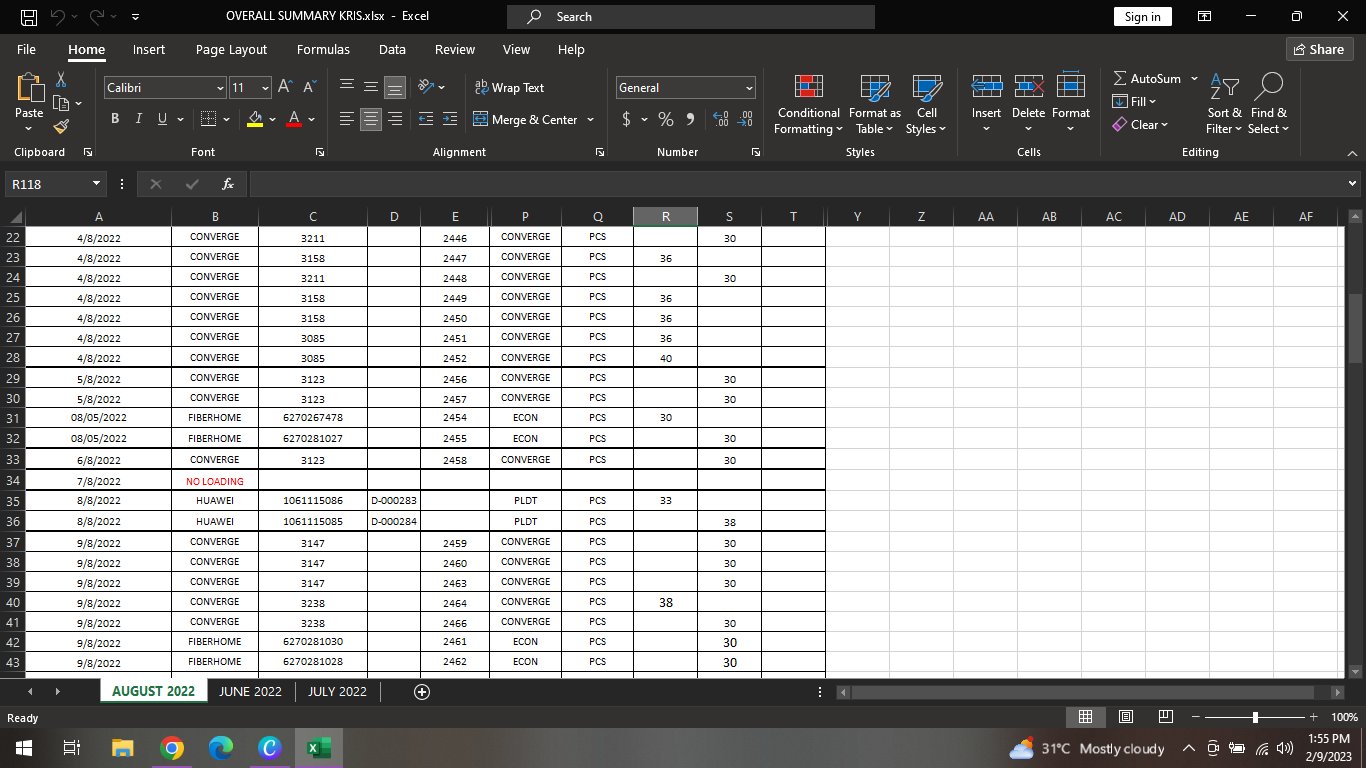Switch to Page Break Preview in status bar
This screenshot has height=768, width=1366.
(1165, 717)
